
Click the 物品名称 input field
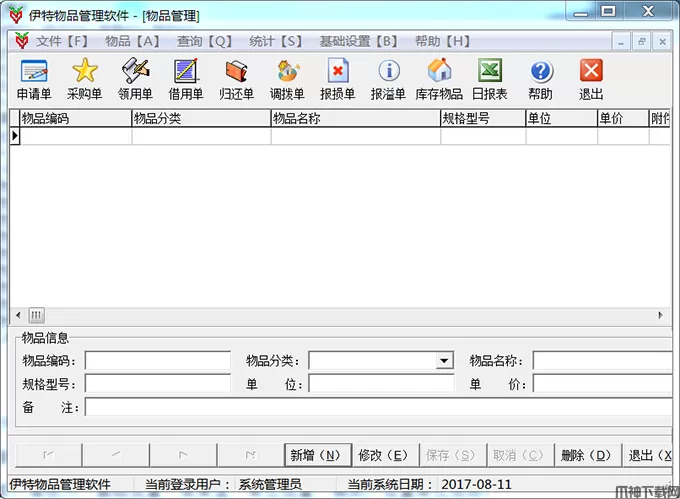603,361
